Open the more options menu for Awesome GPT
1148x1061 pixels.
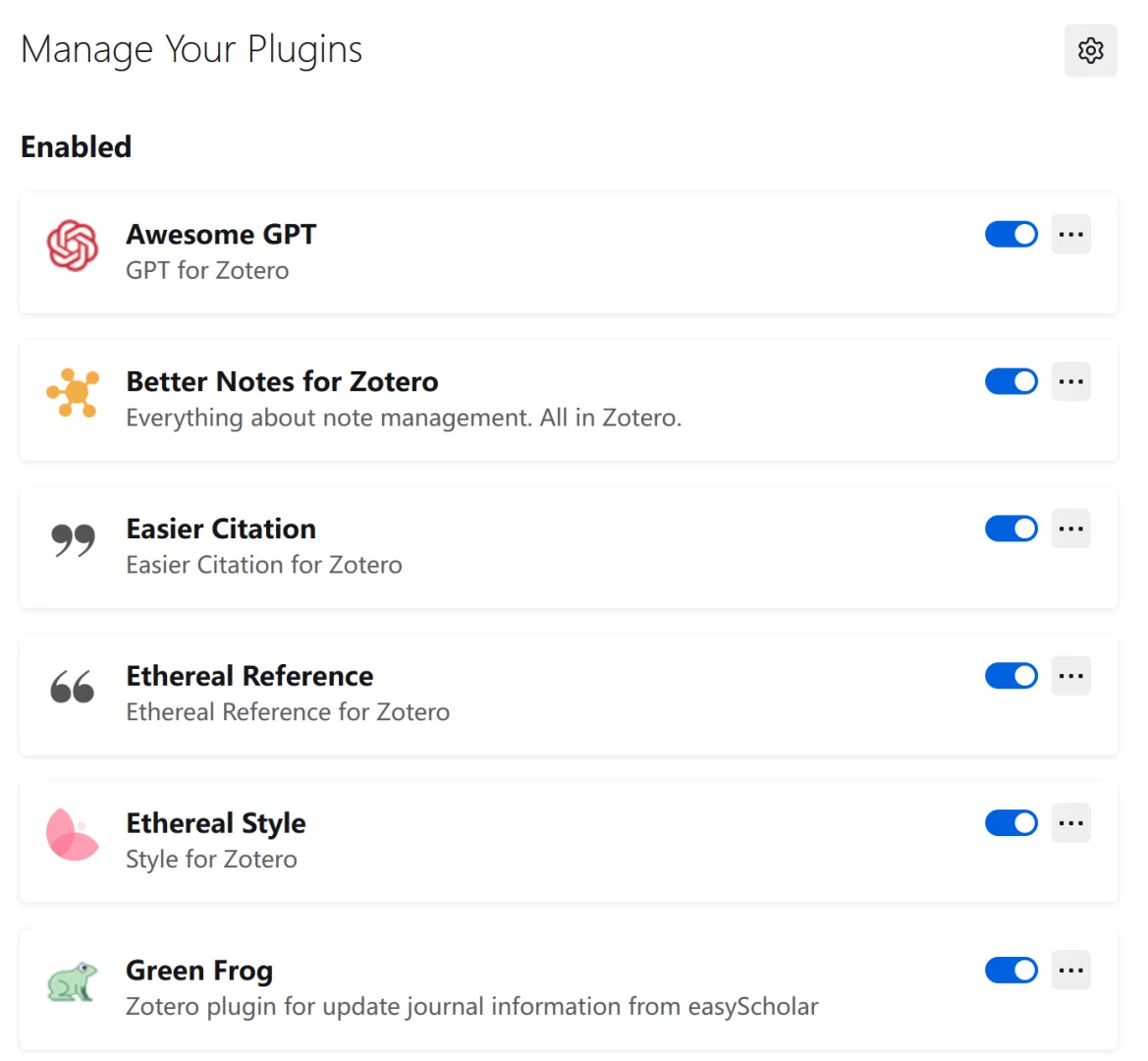pos(1070,235)
